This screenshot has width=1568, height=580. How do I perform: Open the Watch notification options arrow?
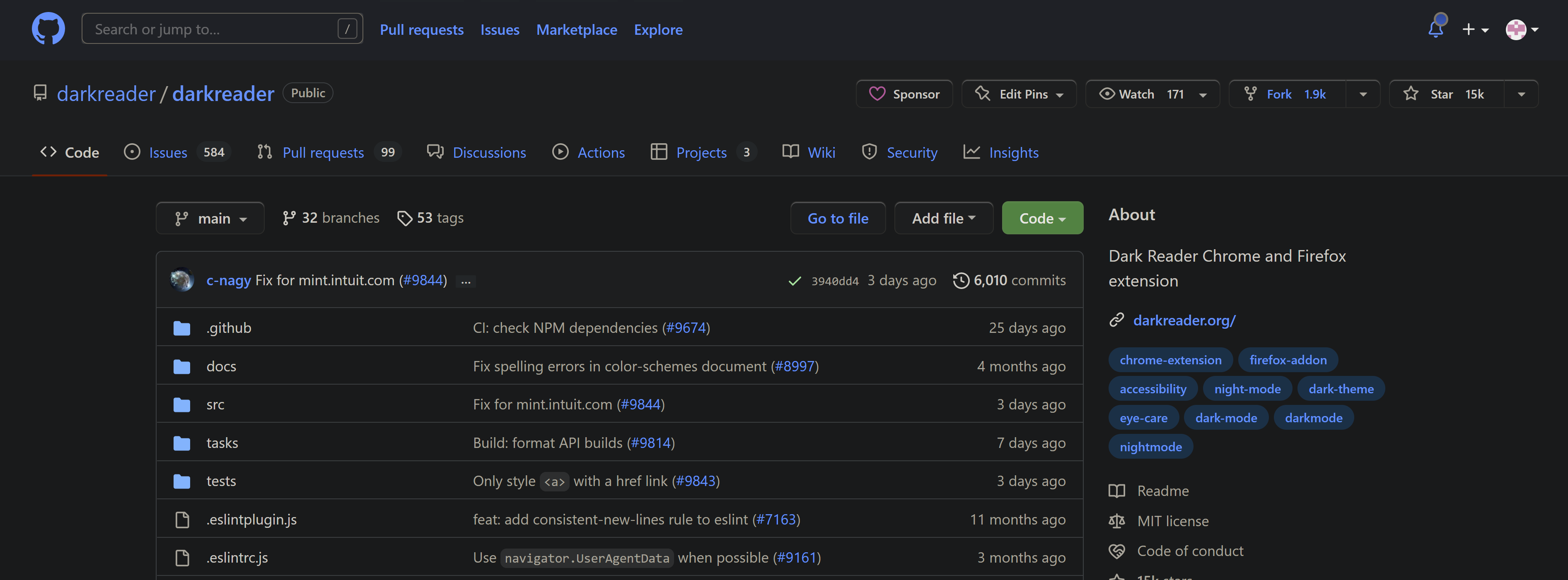coord(1202,94)
